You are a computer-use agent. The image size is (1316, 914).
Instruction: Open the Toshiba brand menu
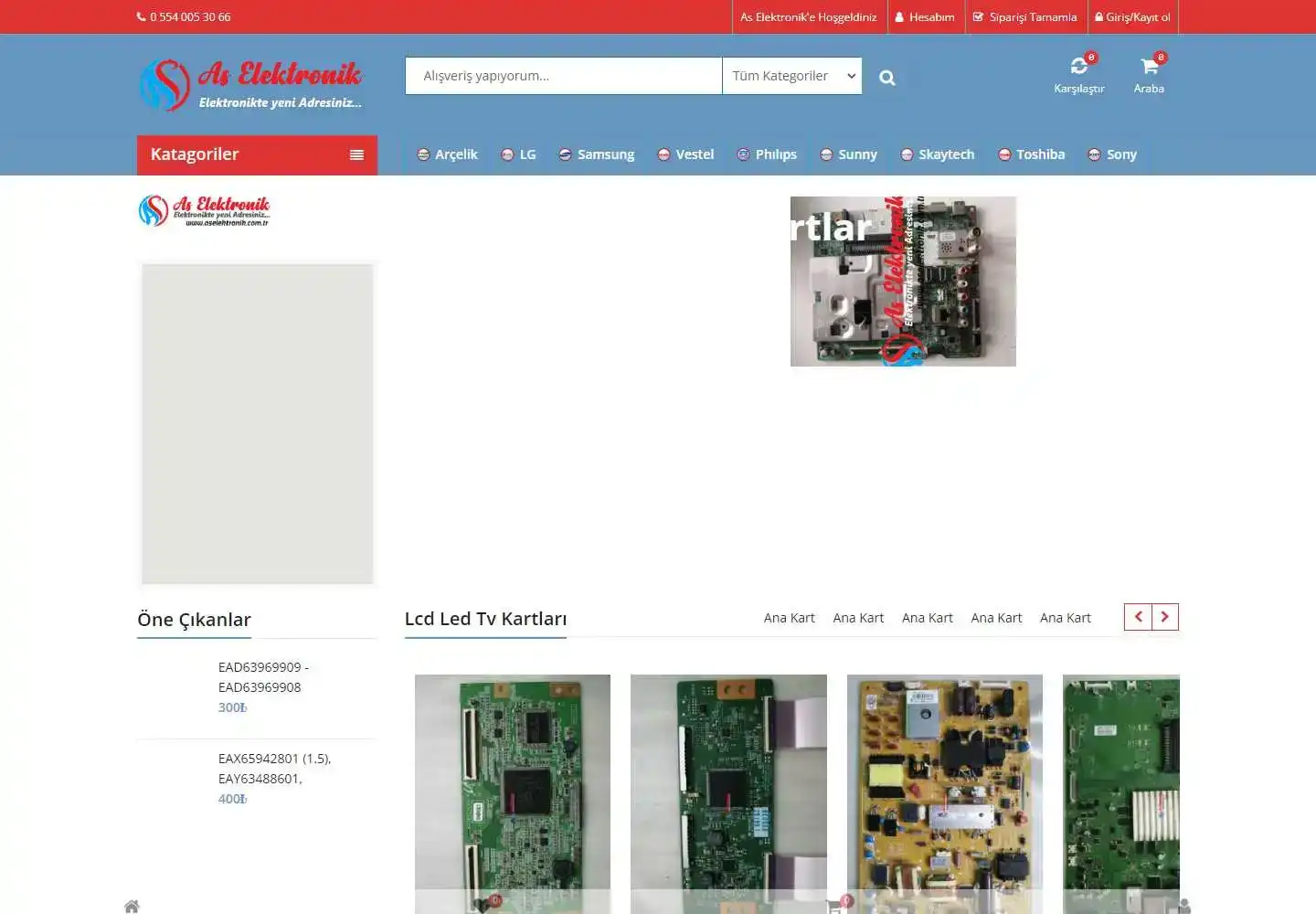[1031, 154]
